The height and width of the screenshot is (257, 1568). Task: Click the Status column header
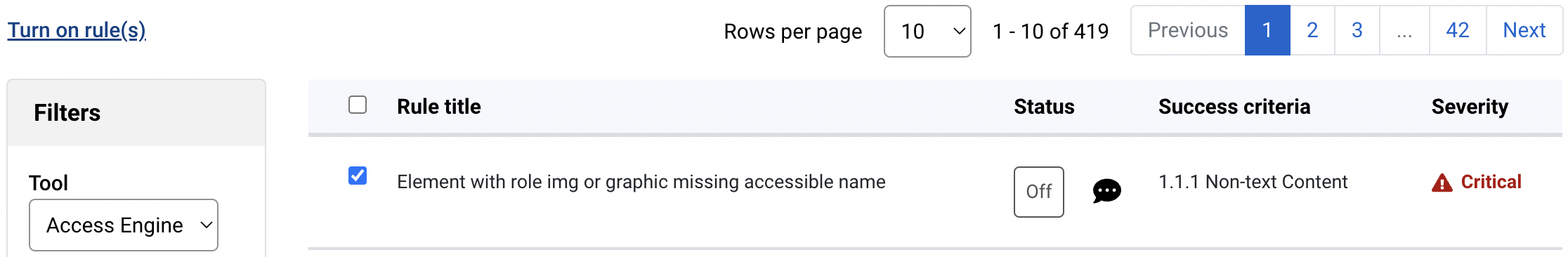point(1044,107)
